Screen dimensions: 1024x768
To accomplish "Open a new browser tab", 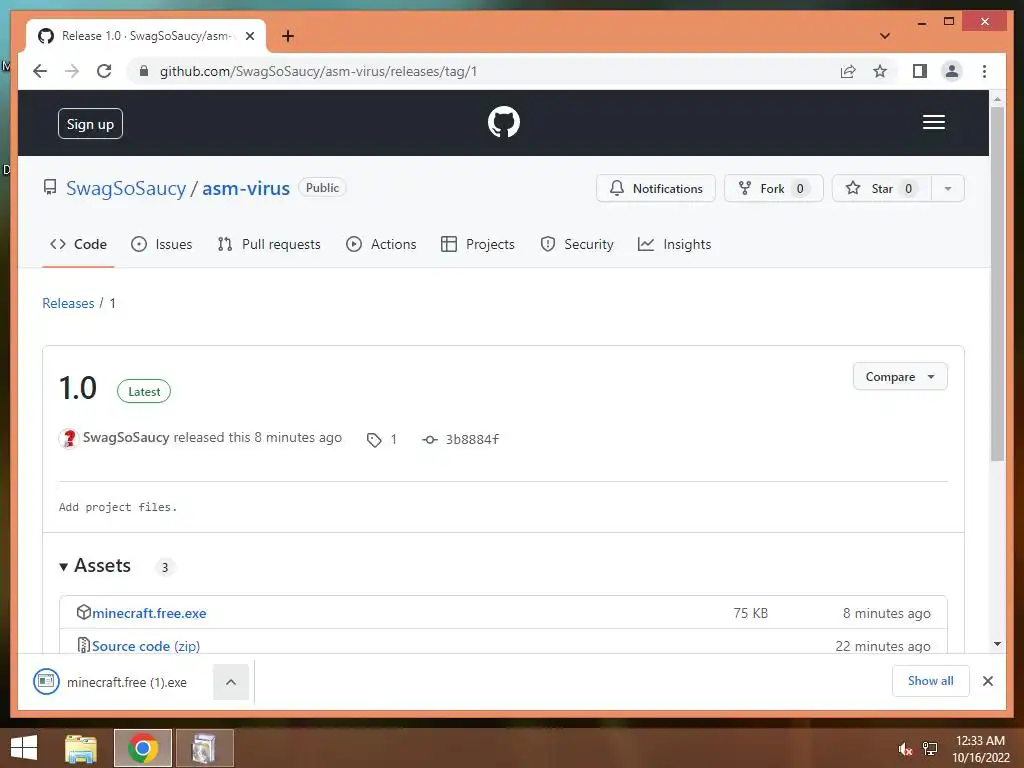I will point(287,36).
